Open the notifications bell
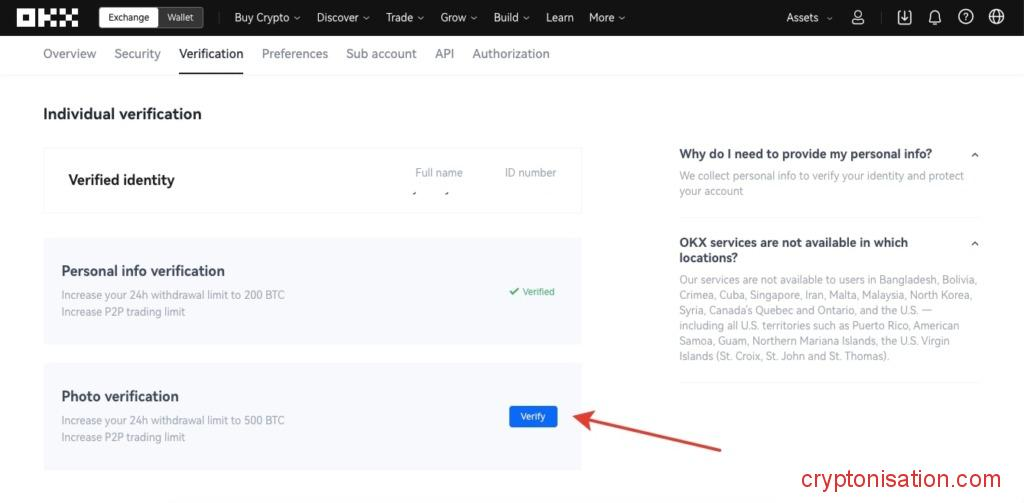 pyautogui.click(x=935, y=17)
